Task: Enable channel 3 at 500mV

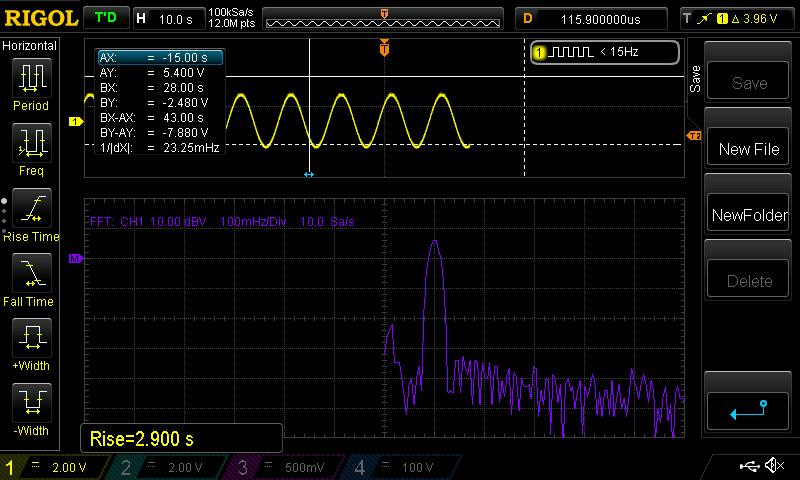Action: pyautogui.click(x=285, y=467)
